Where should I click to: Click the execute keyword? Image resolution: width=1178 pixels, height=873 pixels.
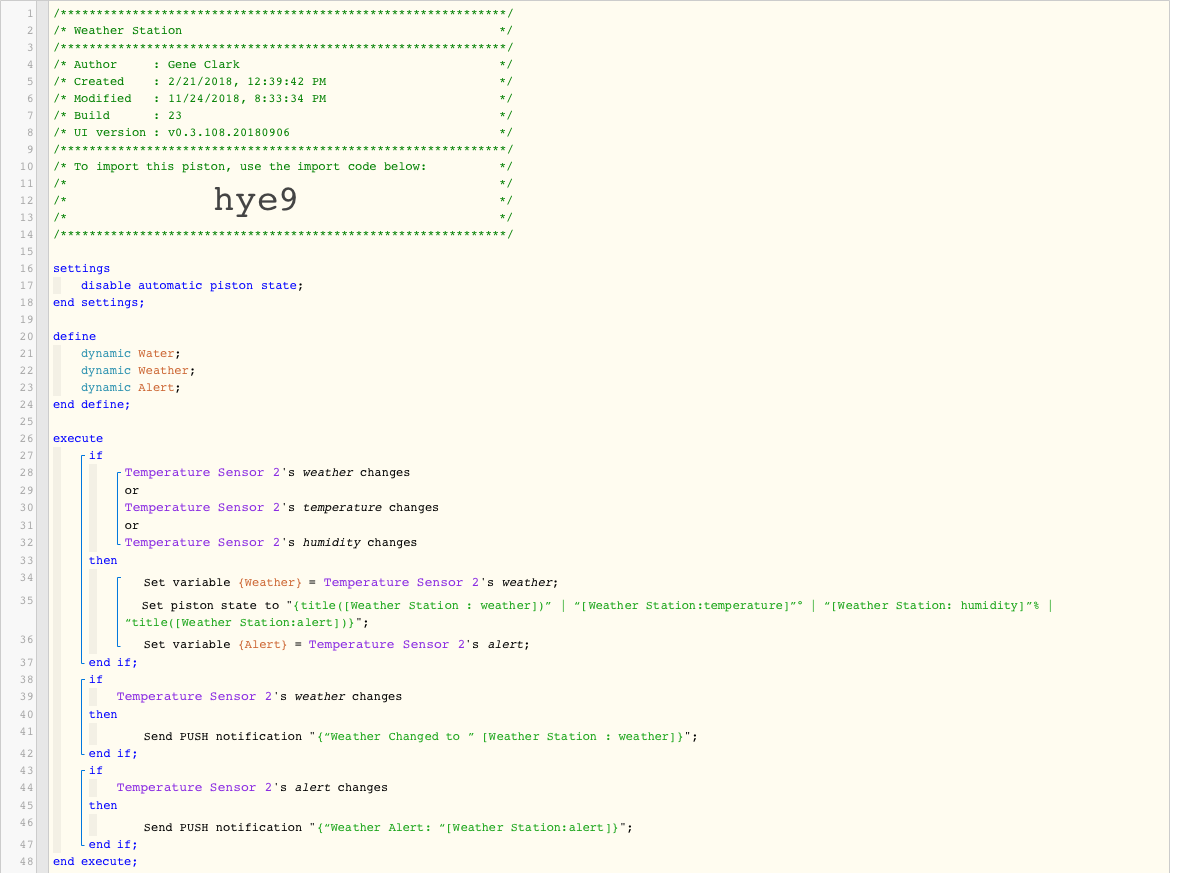click(x=77, y=439)
